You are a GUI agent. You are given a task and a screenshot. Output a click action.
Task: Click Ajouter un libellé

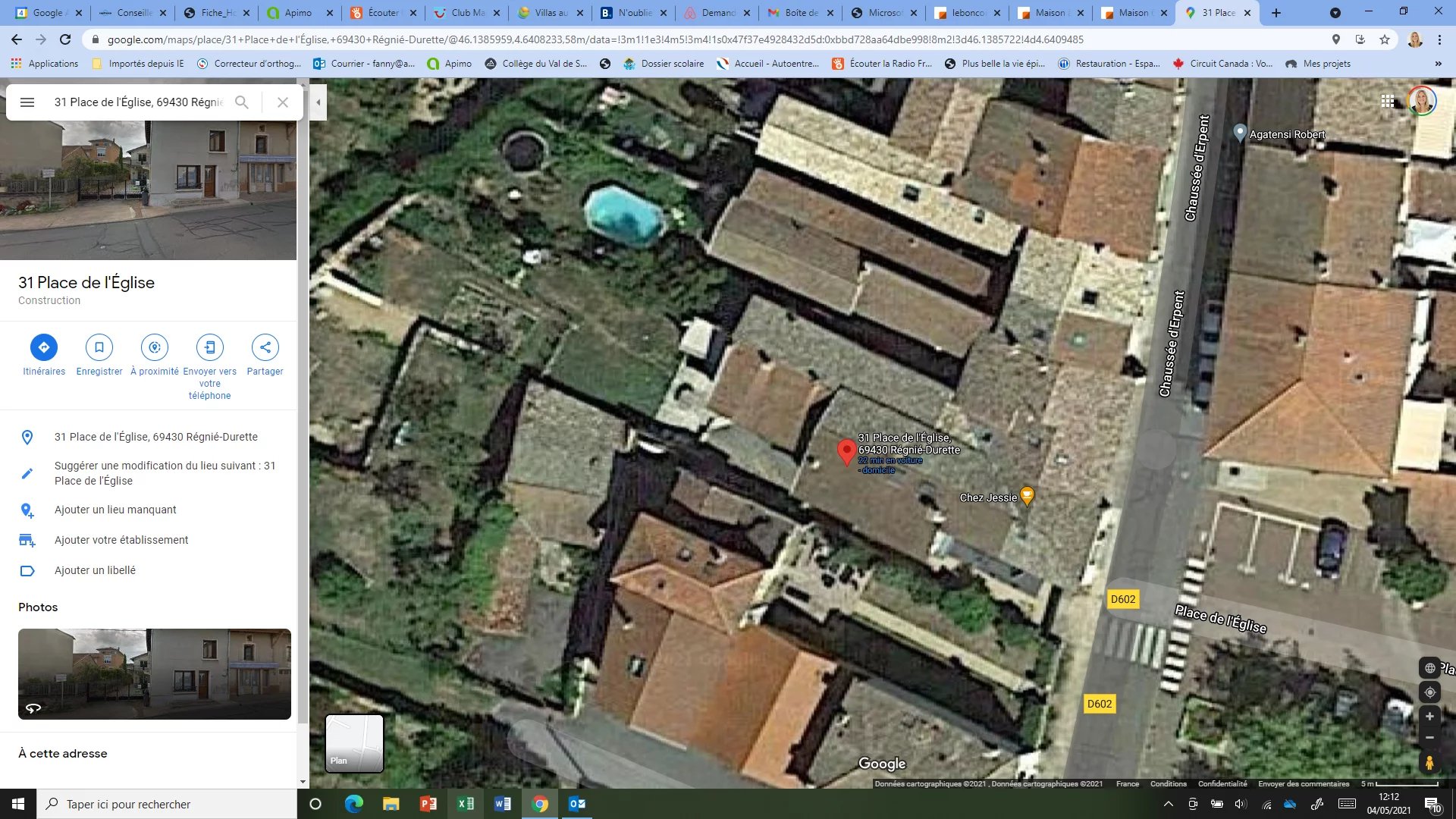(149, 570)
